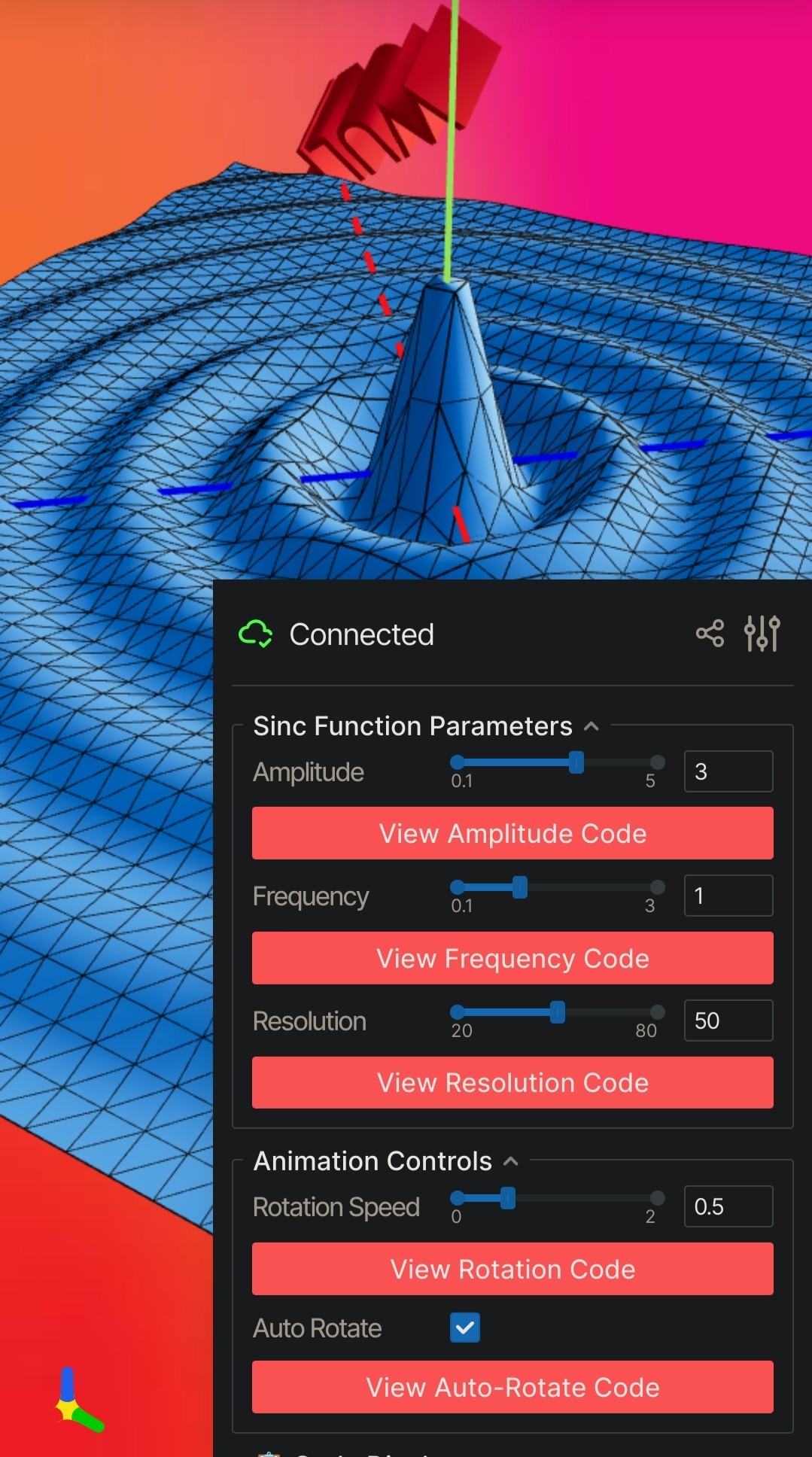
Task: Click the Rotation Speed value box
Action: [728, 1206]
